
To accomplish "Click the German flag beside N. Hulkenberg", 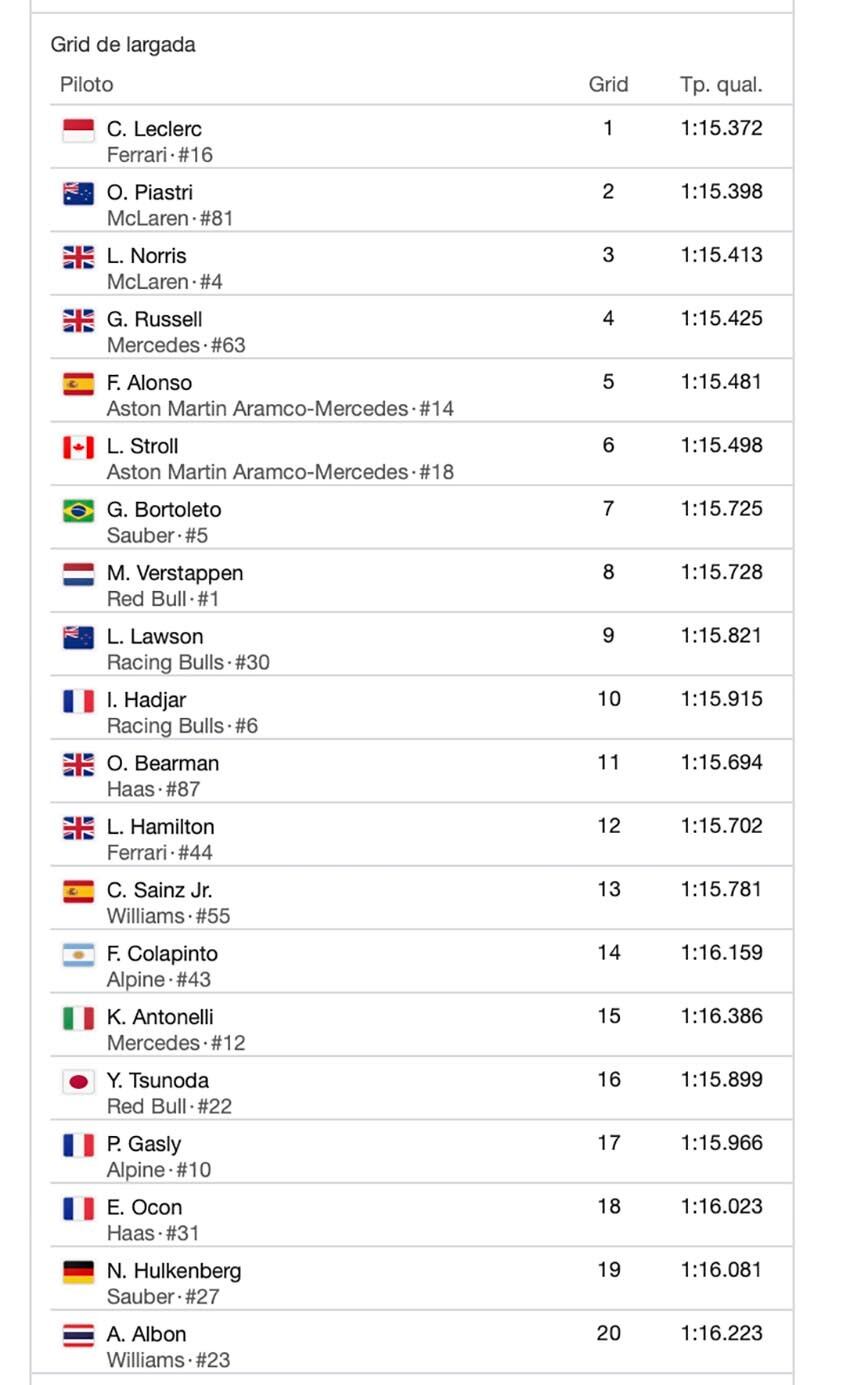I will [78, 1272].
